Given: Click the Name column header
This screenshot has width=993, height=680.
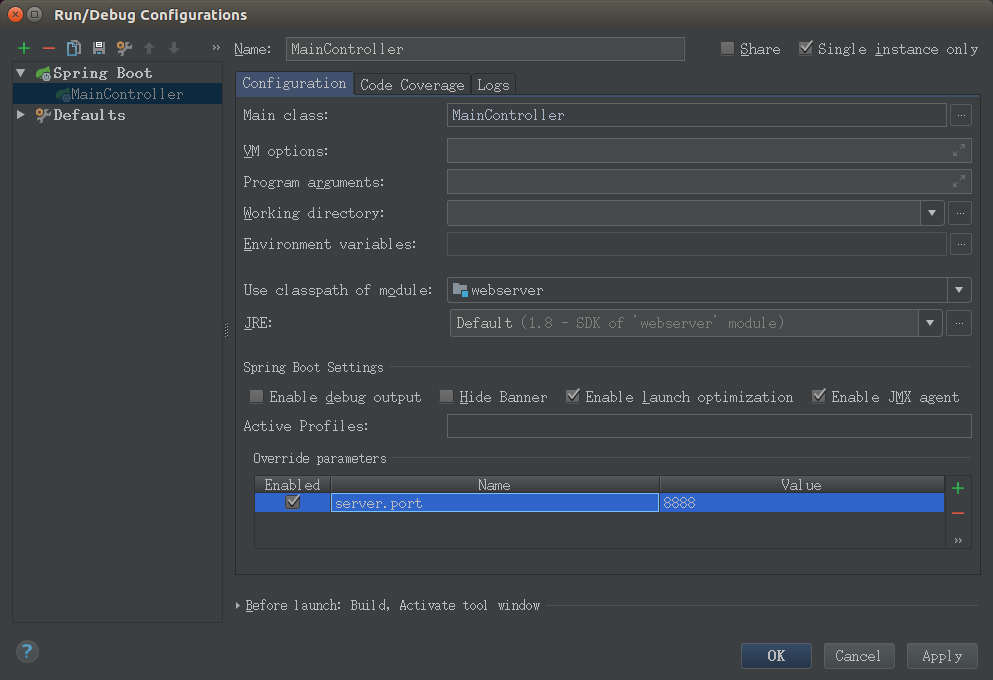Looking at the screenshot, I should click(495, 485).
